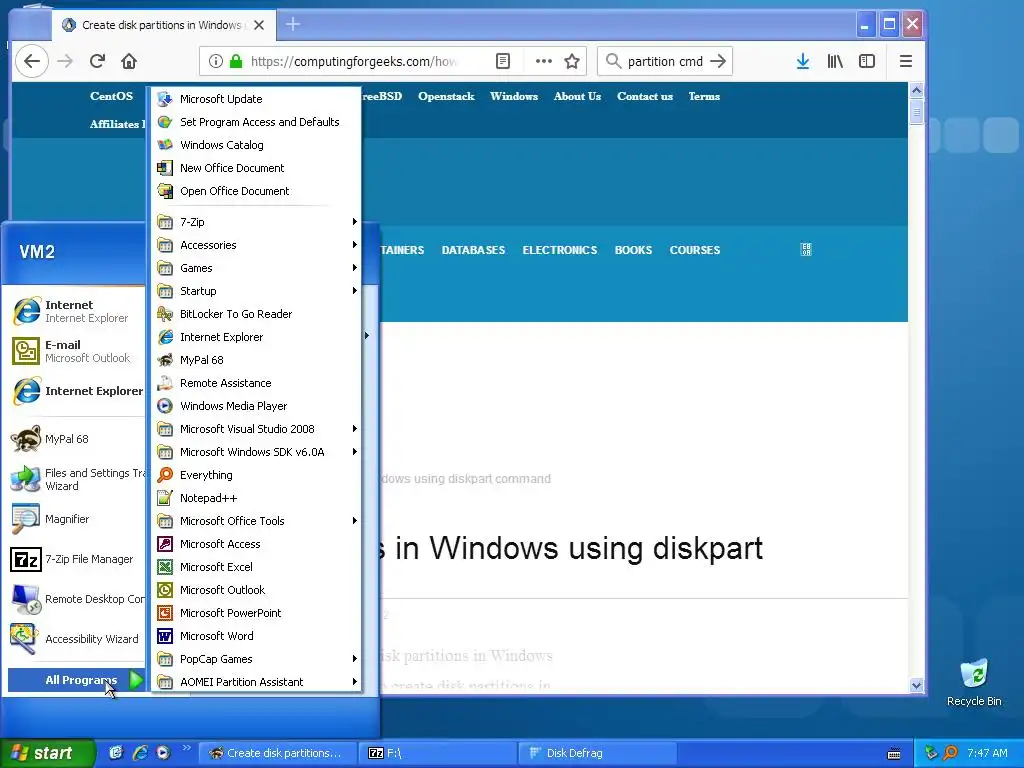
Task: Reload the page with the refresh icon
Action: (x=97, y=61)
